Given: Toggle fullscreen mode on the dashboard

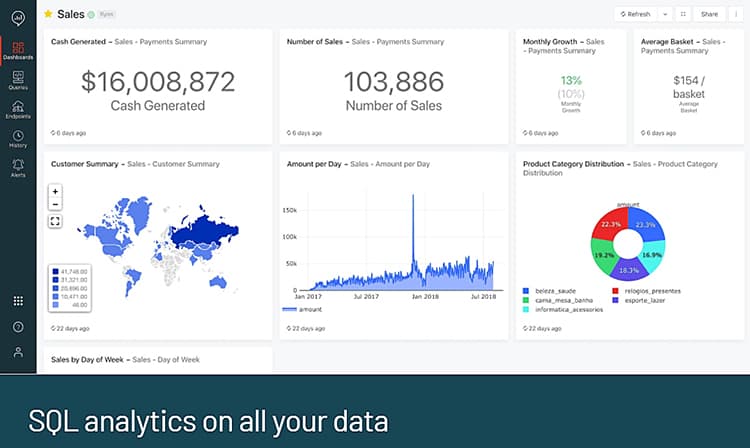Looking at the screenshot, I should coord(682,14).
